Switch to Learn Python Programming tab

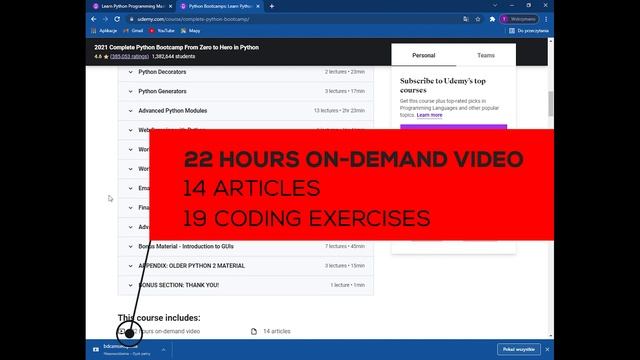coord(132,6)
